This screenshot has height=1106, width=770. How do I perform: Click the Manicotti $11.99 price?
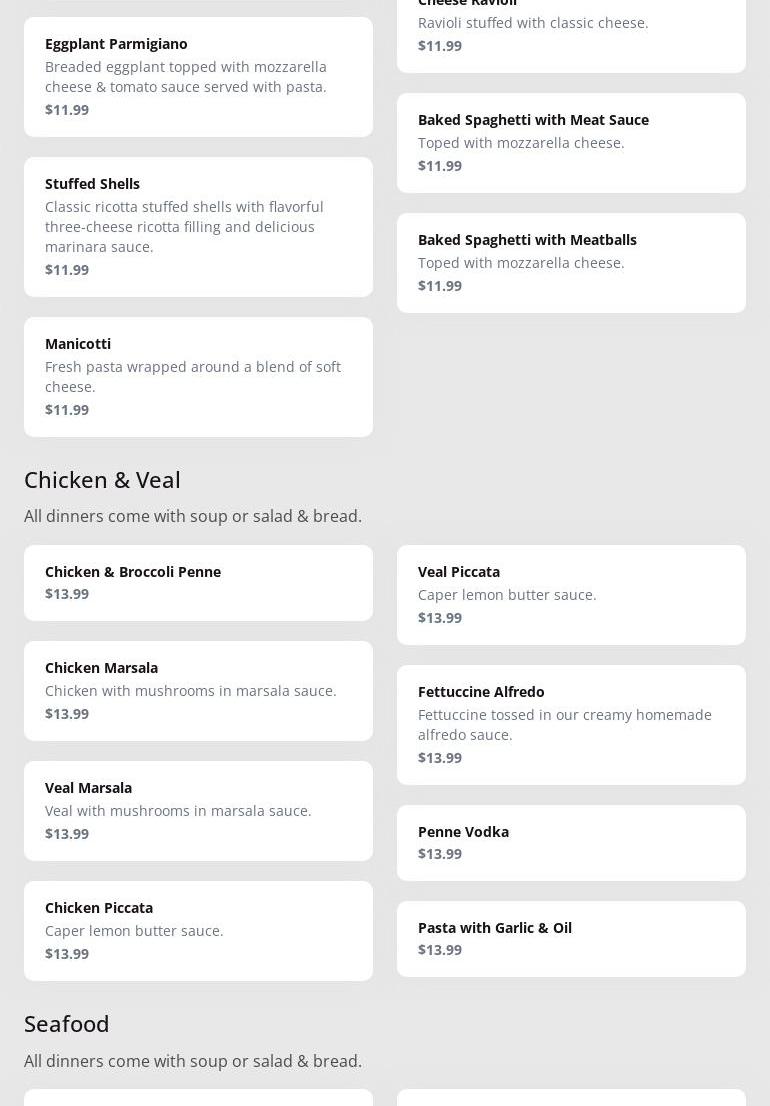(67, 410)
